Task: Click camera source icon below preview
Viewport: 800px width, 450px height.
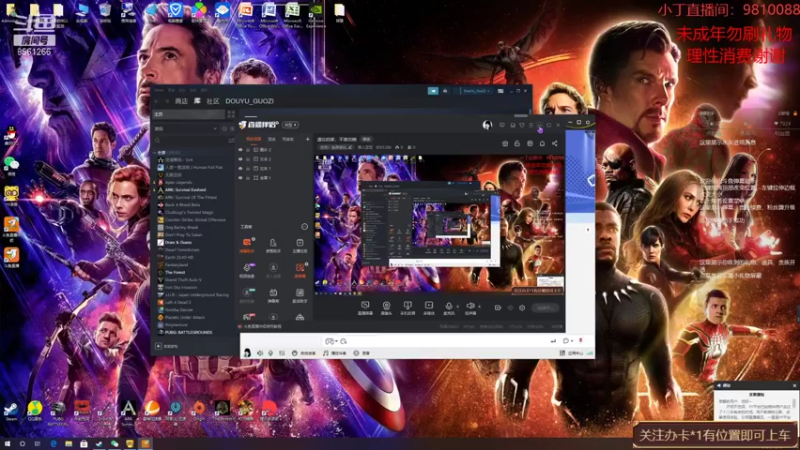Action: point(386,307)
